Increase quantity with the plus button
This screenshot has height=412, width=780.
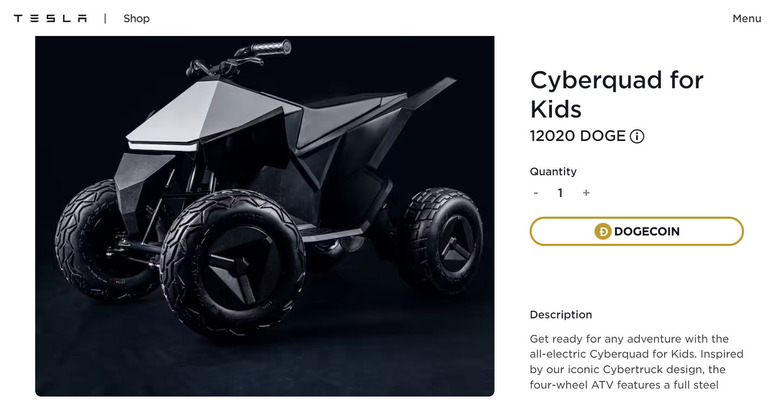586,193
